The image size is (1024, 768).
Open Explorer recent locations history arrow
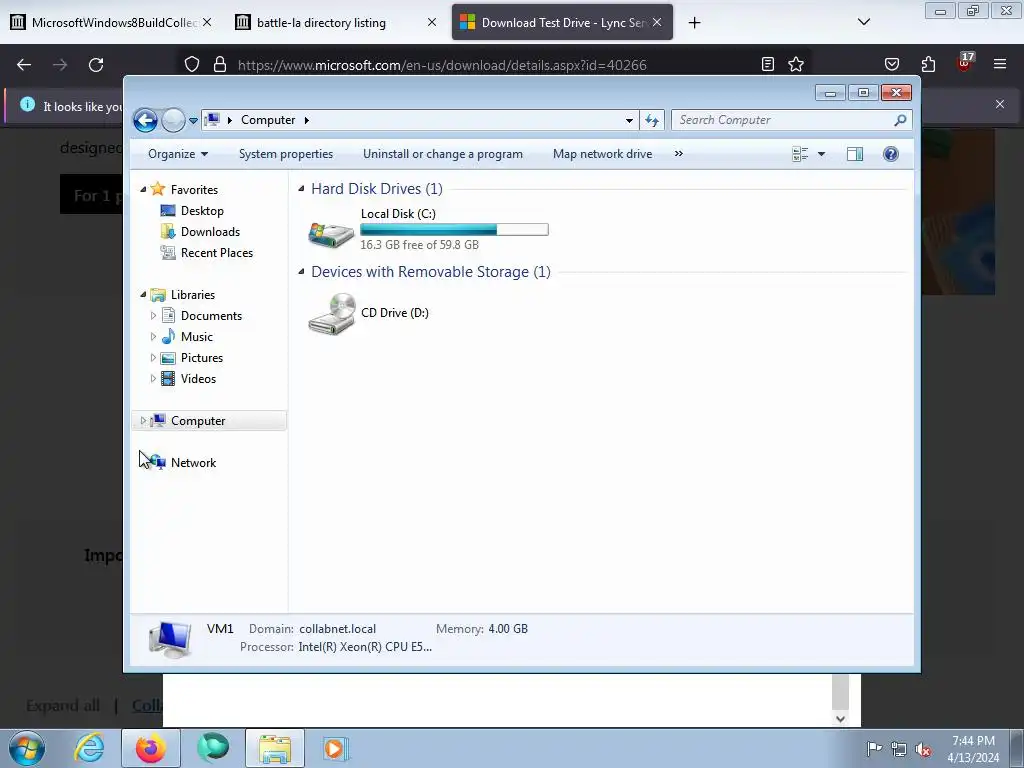tap(193, 121)
